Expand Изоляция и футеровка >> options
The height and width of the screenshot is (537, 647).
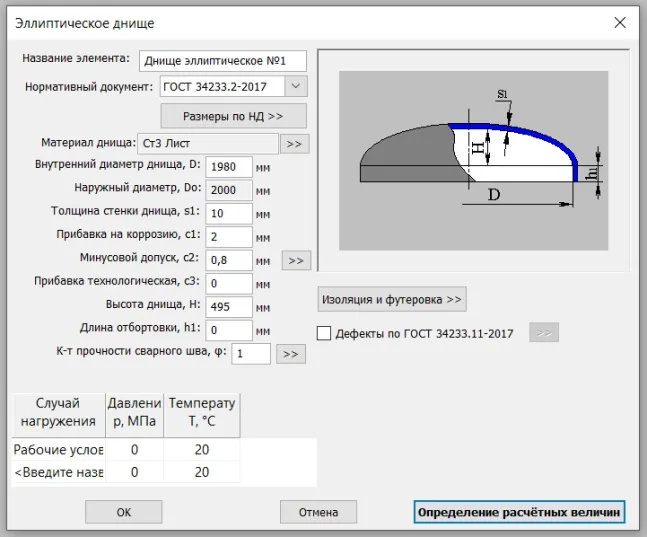(392, 299)
